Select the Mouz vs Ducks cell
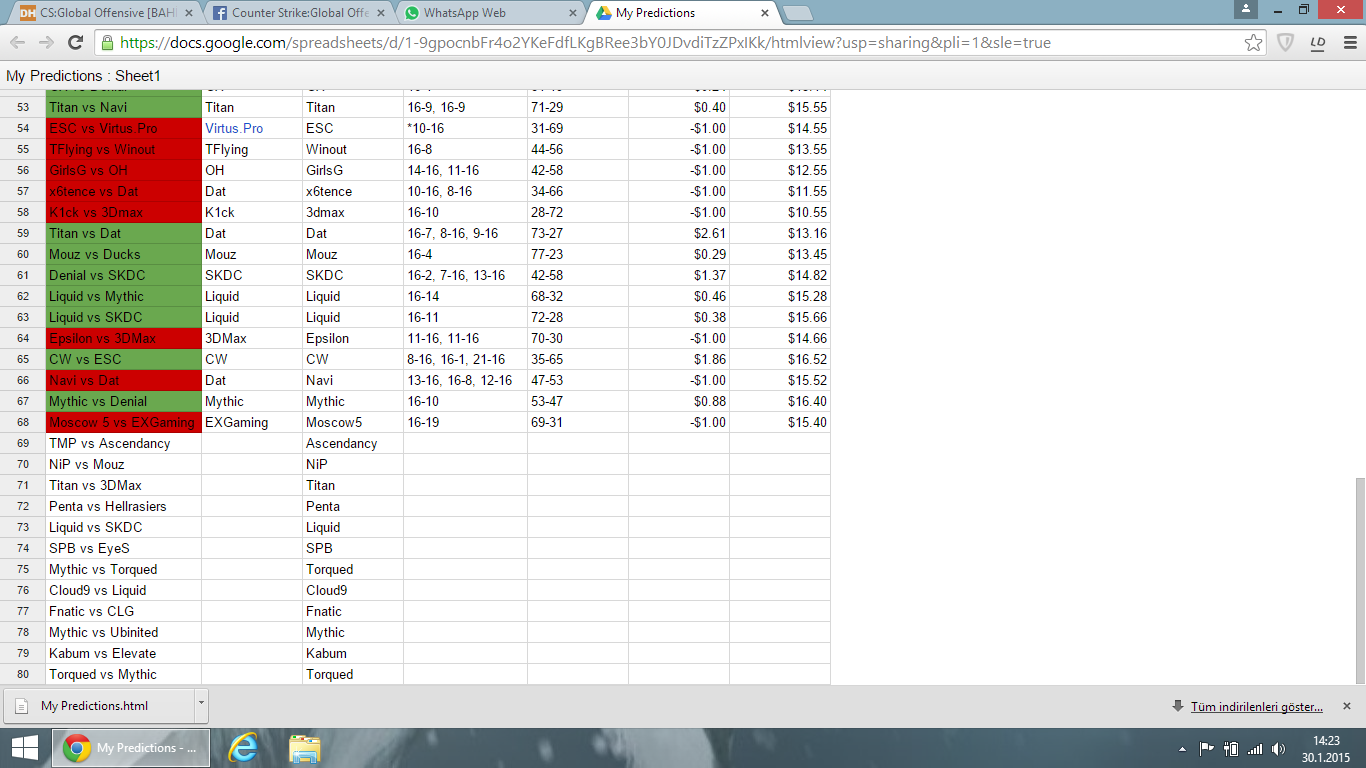 click(x=124, y=254)
